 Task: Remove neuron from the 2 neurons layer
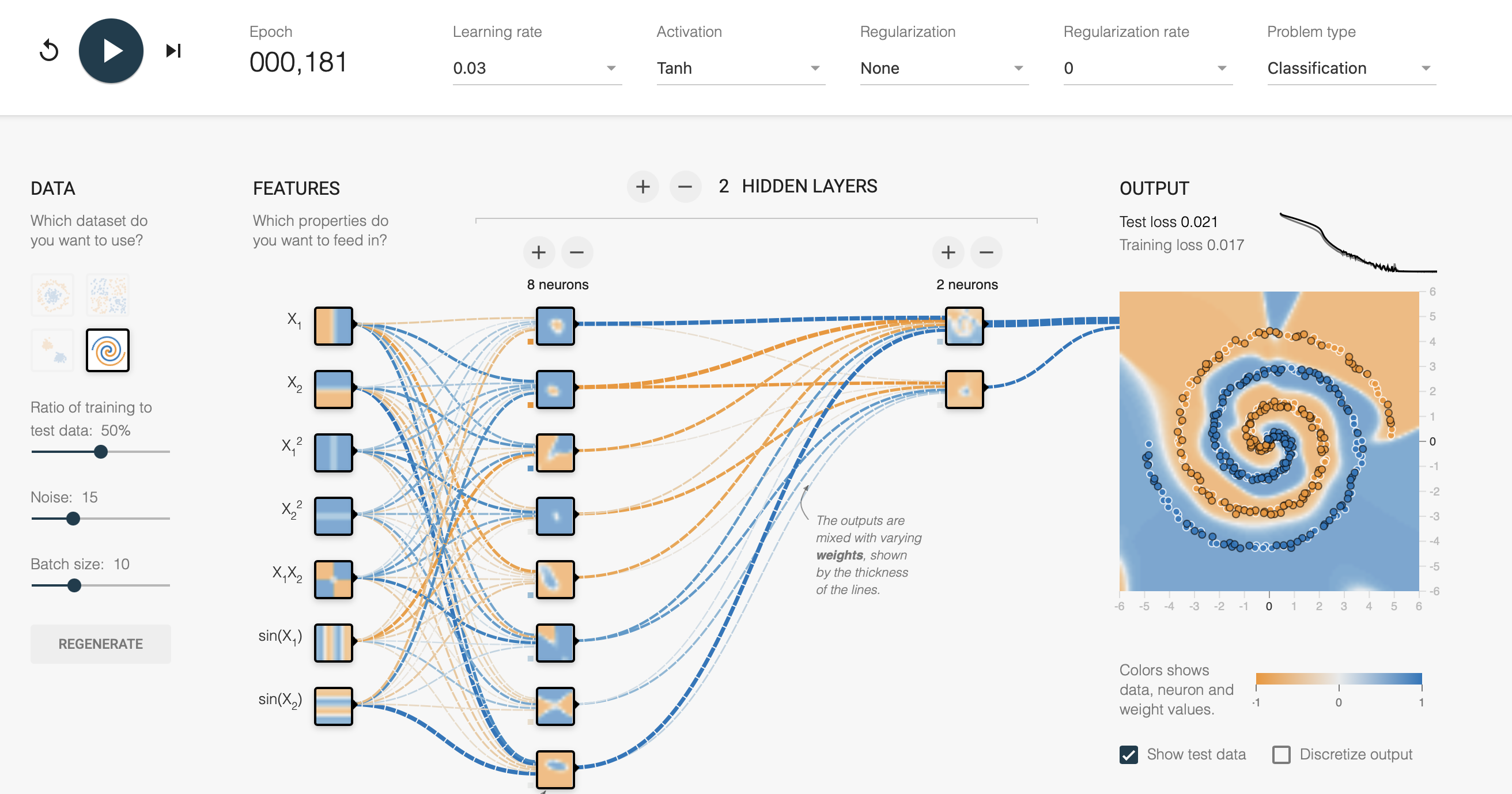(x=986, y=253)
